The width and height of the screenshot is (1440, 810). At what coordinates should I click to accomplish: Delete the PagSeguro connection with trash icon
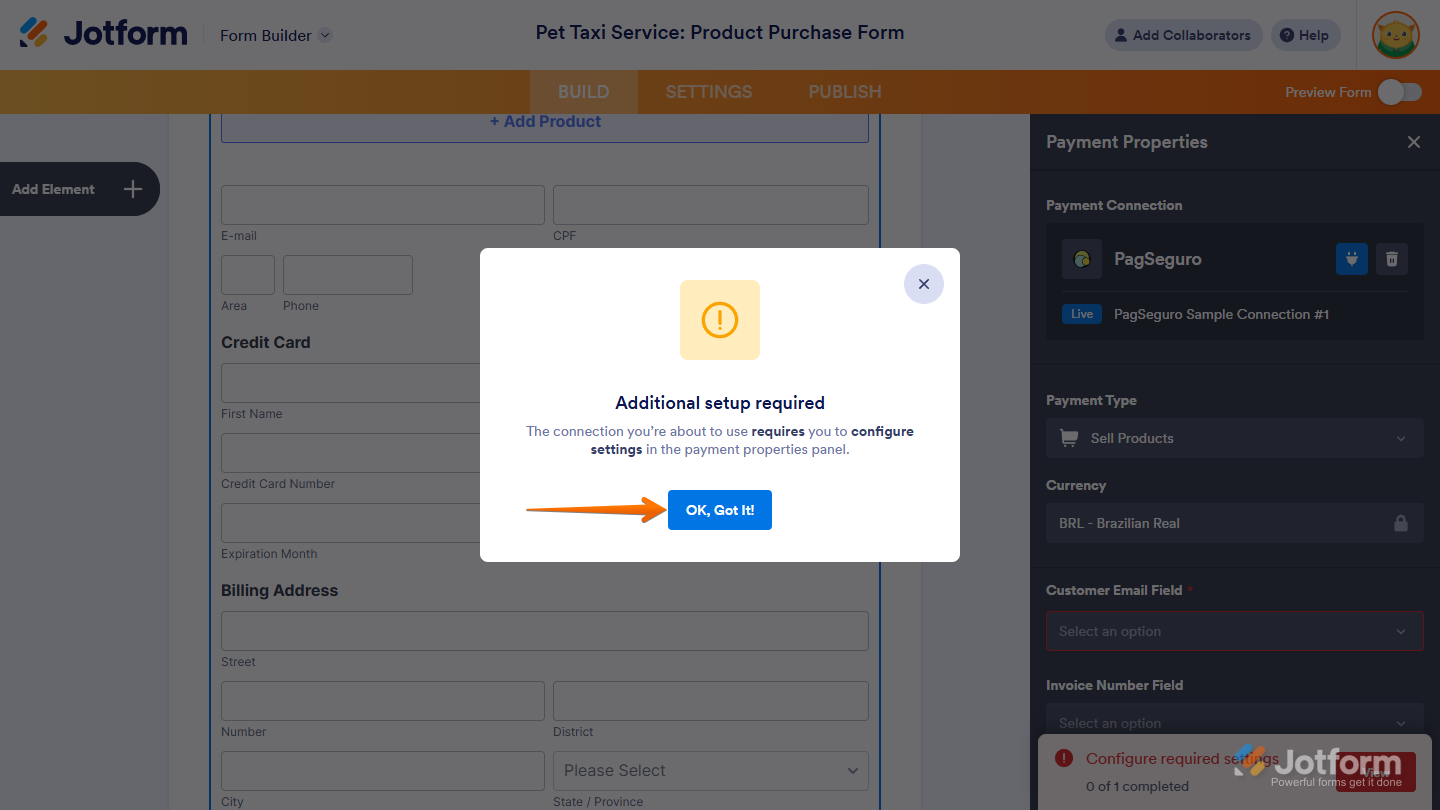tap(1391, 259)
